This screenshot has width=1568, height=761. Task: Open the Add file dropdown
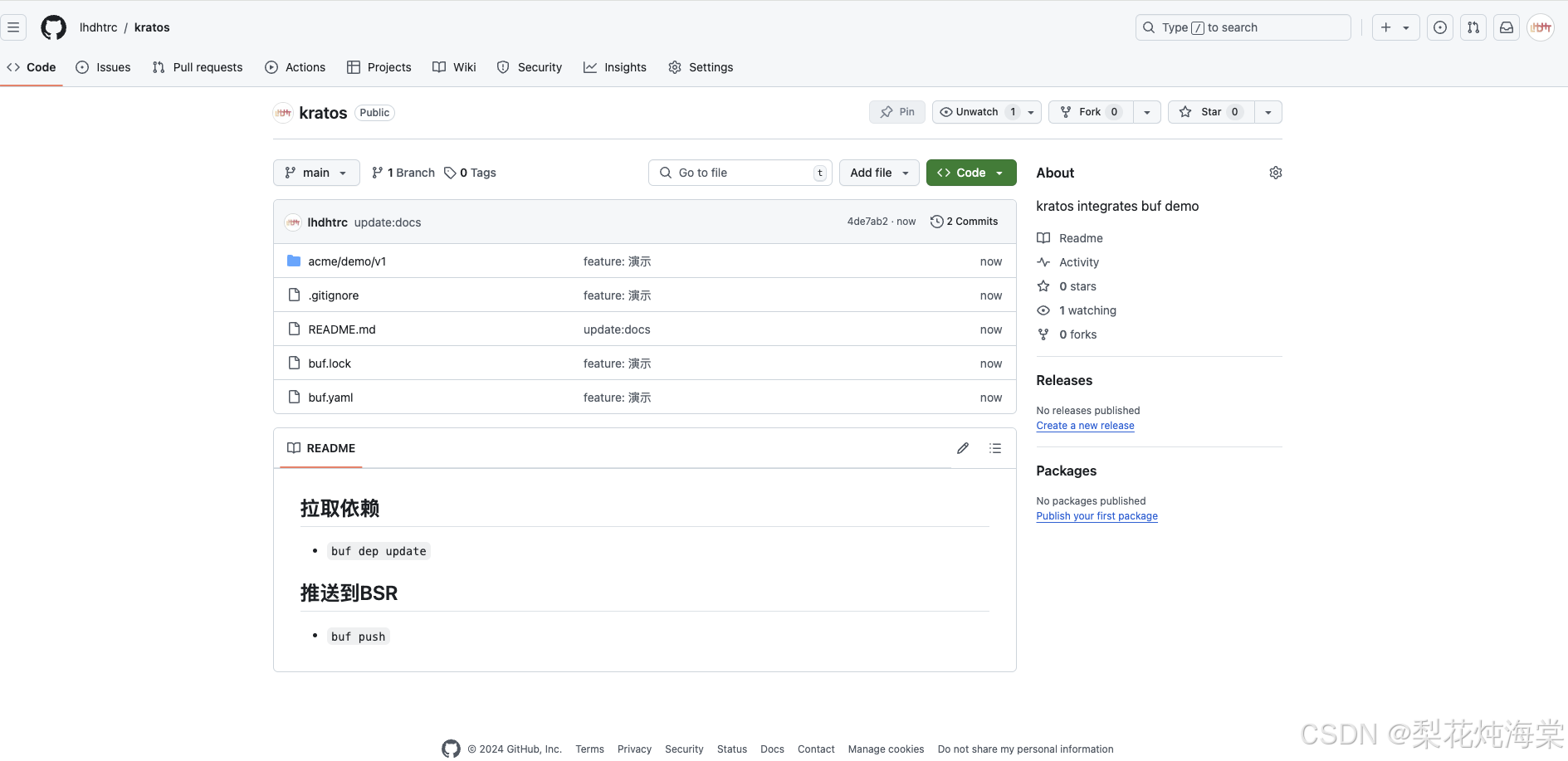pos(879,173)
